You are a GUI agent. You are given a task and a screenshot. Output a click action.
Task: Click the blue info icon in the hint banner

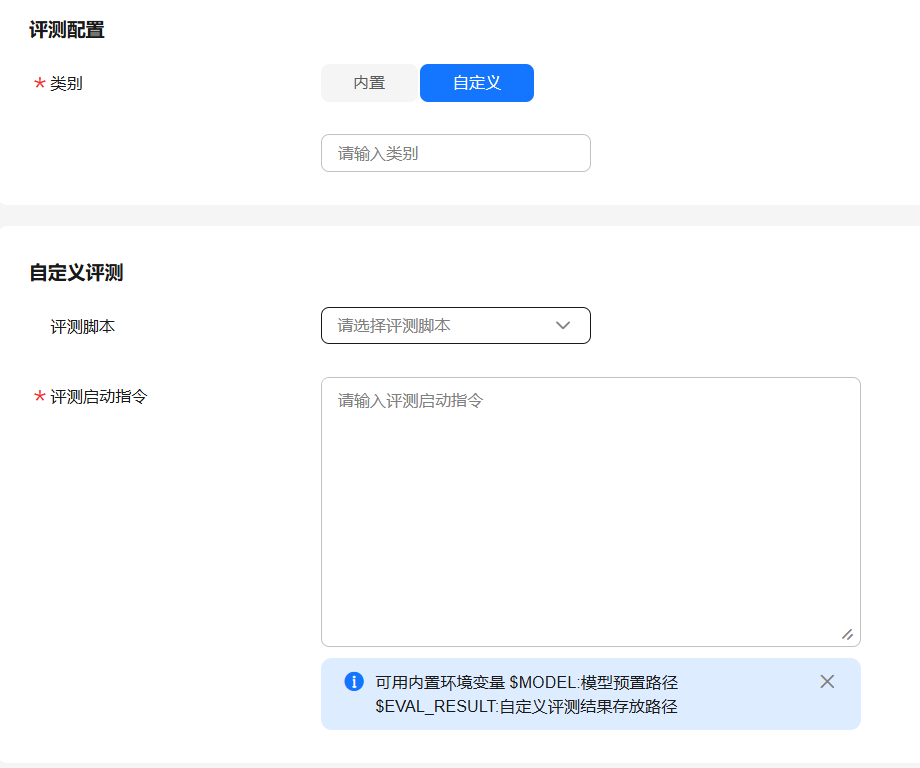[x=353, y=681]
